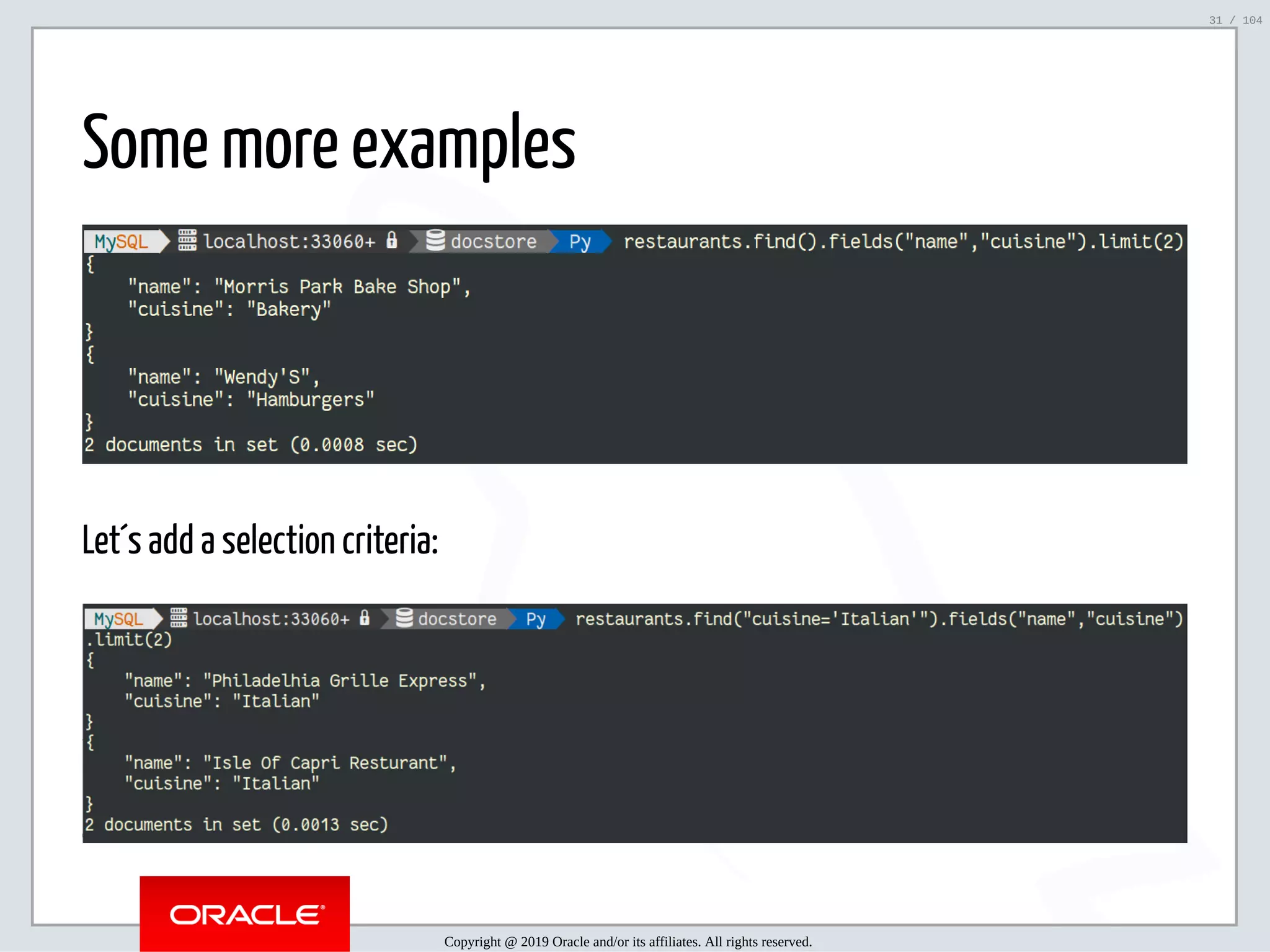1270x952 pixels.
Task: Click the lock icon in the bottom terminal prompt
Action: pyautogui.click(x=365, y=617)
